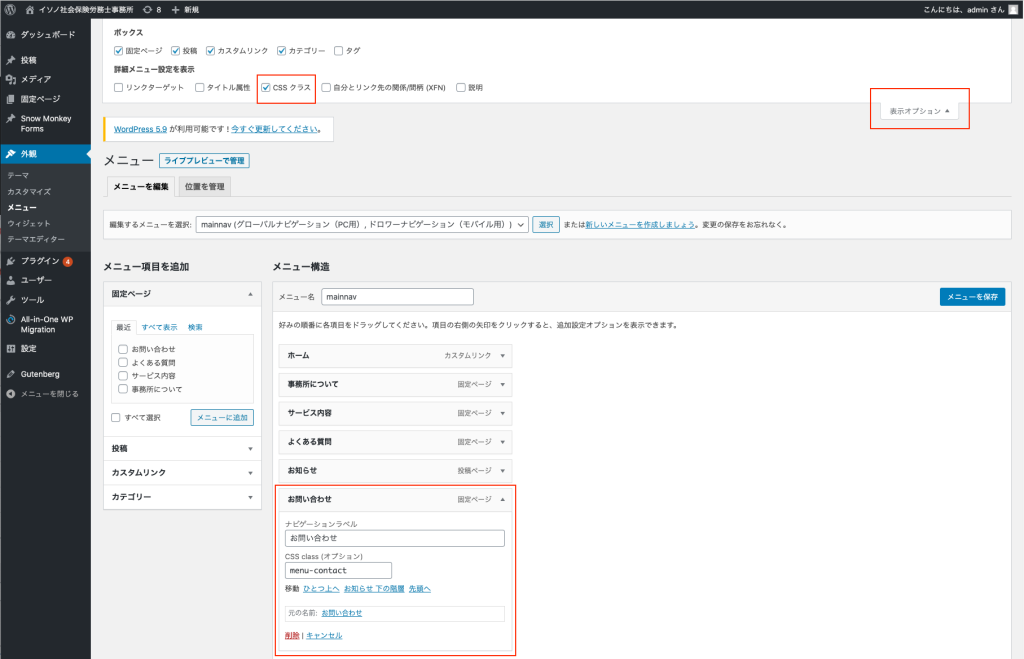Viewport: 1024px width, 659px height.
Task: Click the home icon beside site name
Action: (30, 9)
